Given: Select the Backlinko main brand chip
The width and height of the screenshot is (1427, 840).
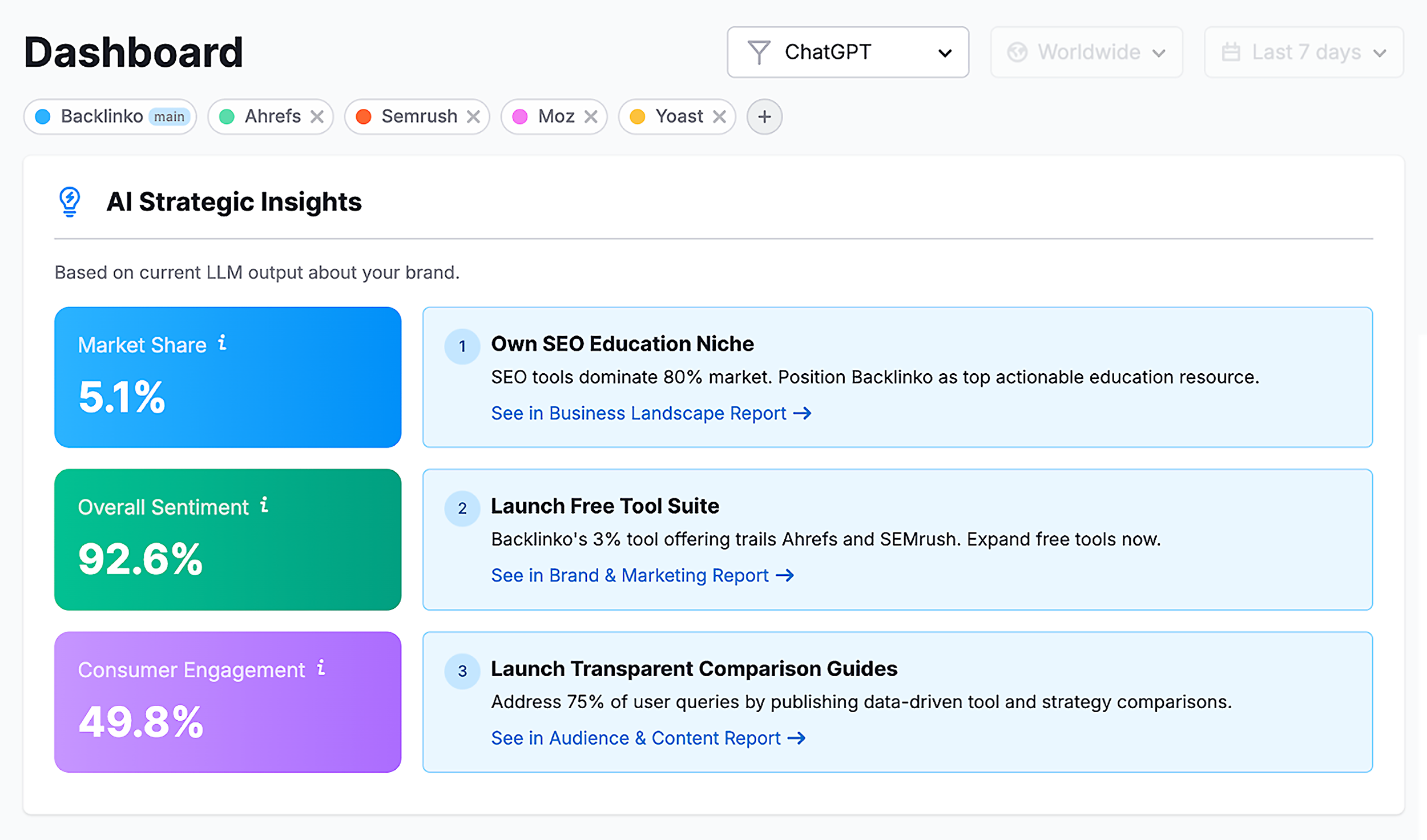Looking at the screenshot, I should pyautogui.click(x=110, y=116).
